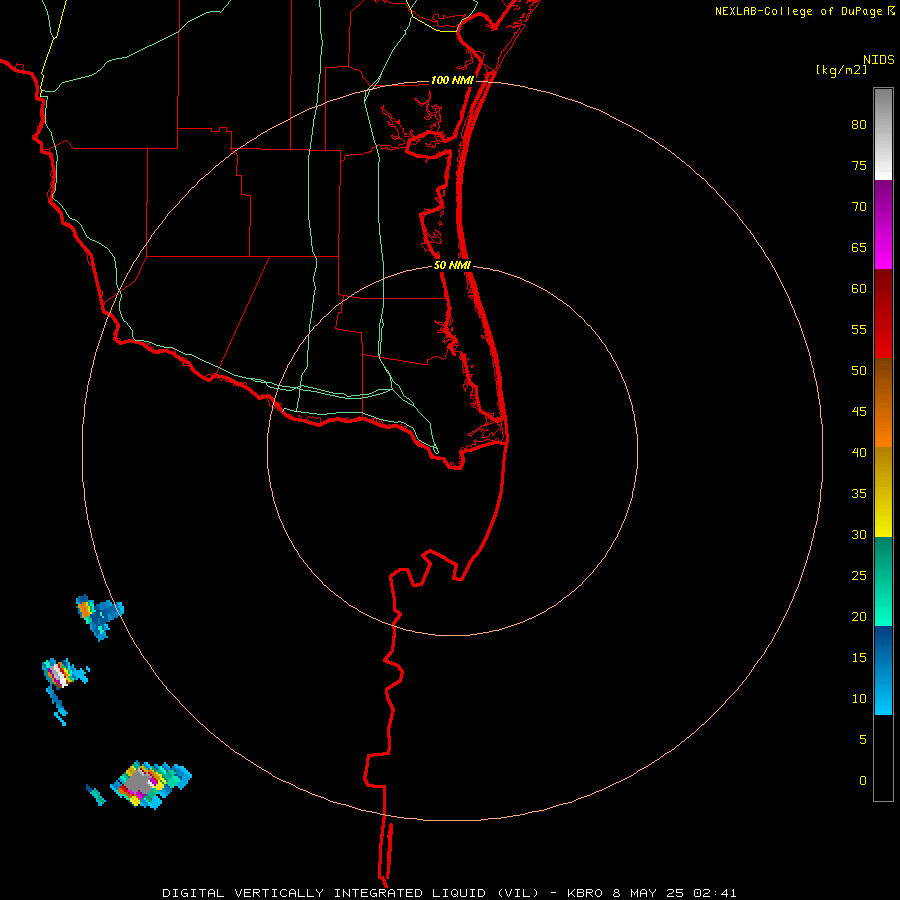
Task: Click the legend value 15
Action: (859, 658)
